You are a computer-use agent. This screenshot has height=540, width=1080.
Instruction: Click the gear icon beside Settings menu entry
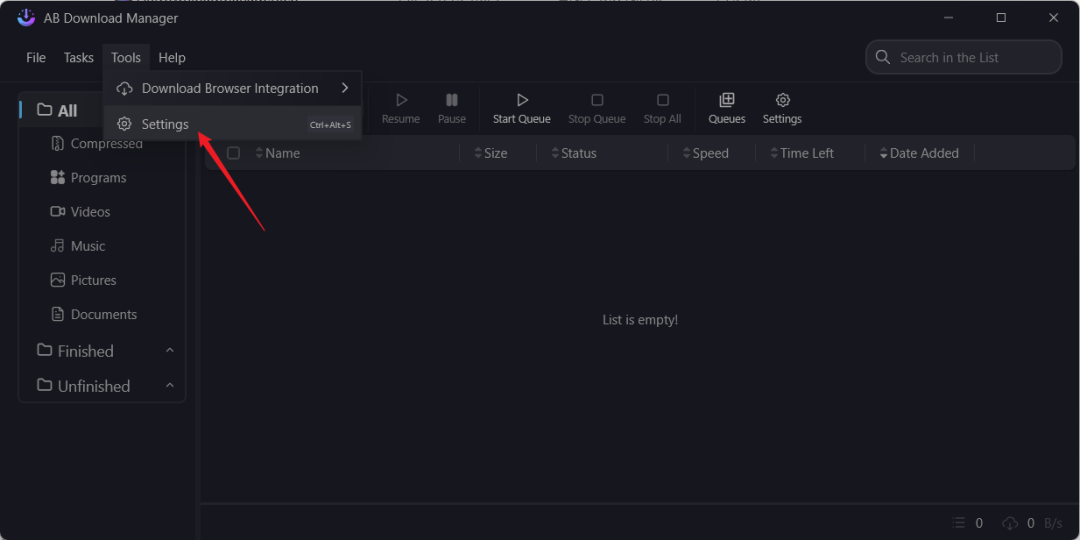click(124, 124)
